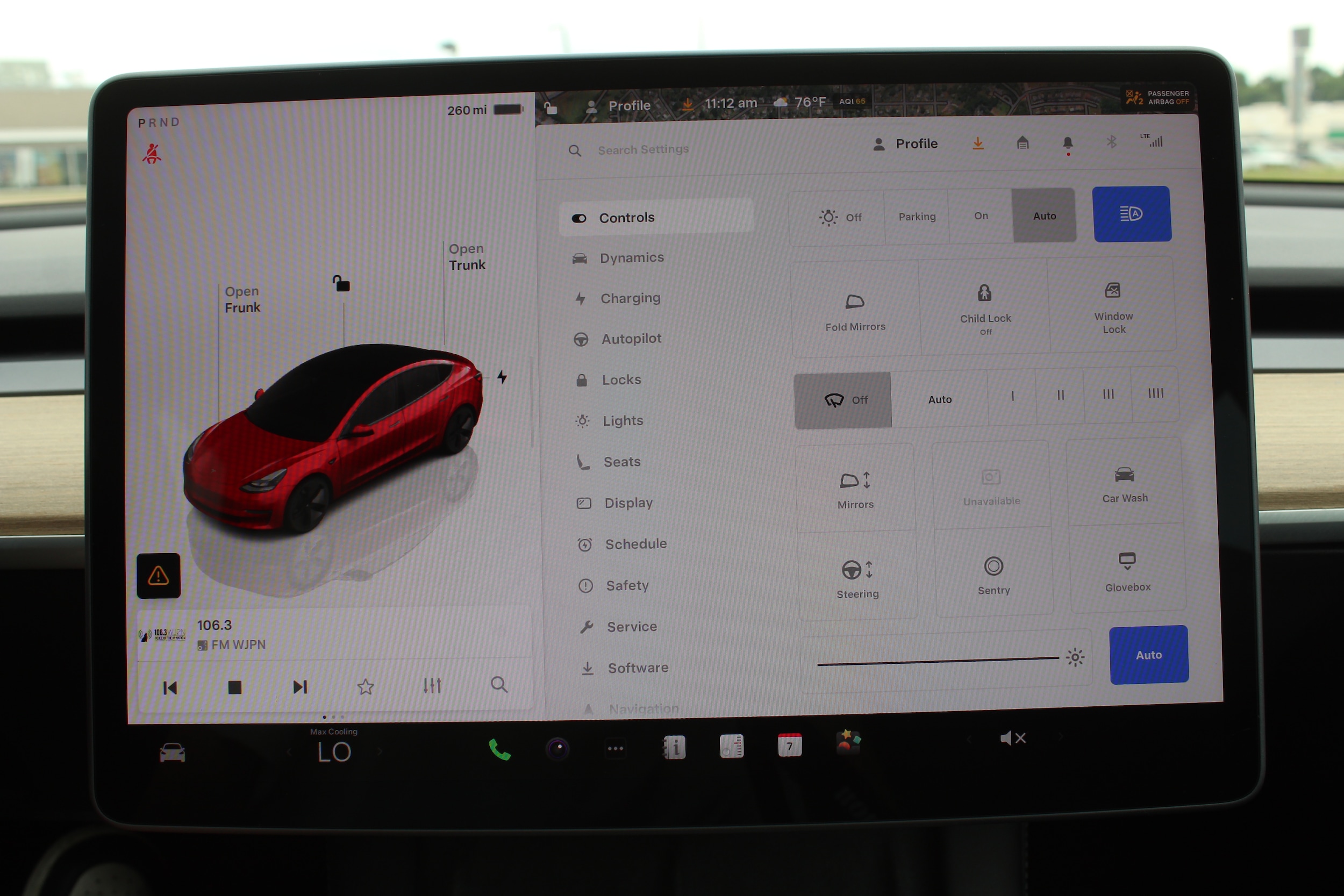This screenshot has width=1344, height=896.
Task: Enable Sentry mode
Action: [993, 574]
